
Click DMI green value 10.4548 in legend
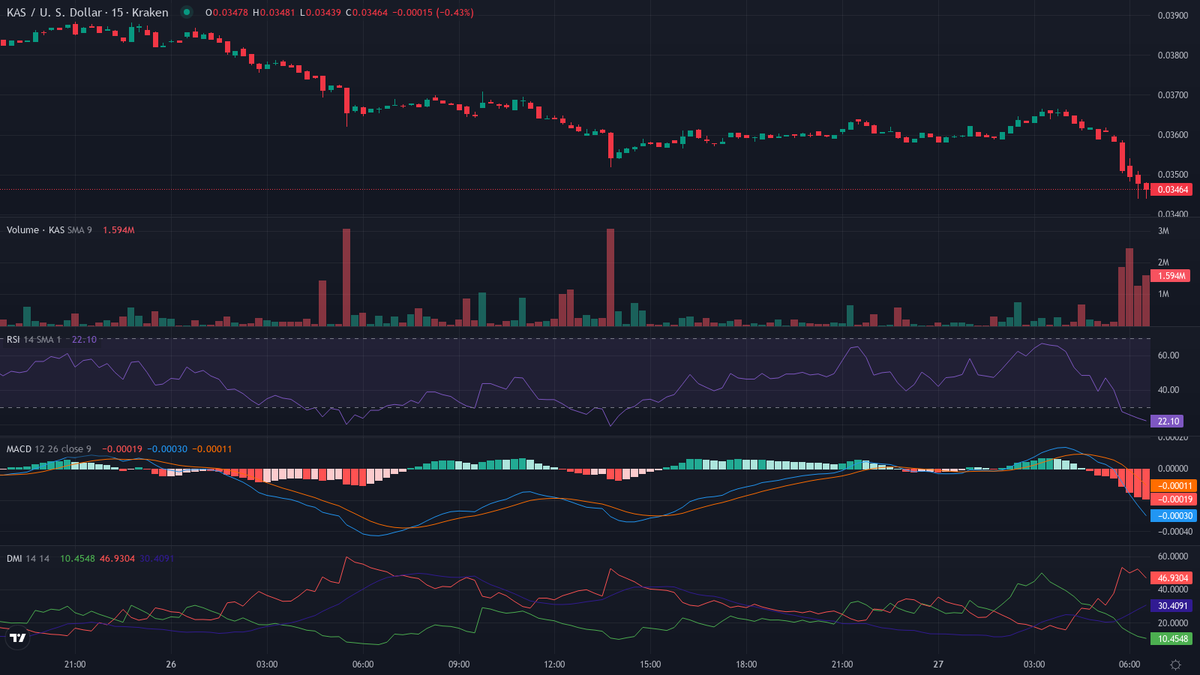click(77, 558)
